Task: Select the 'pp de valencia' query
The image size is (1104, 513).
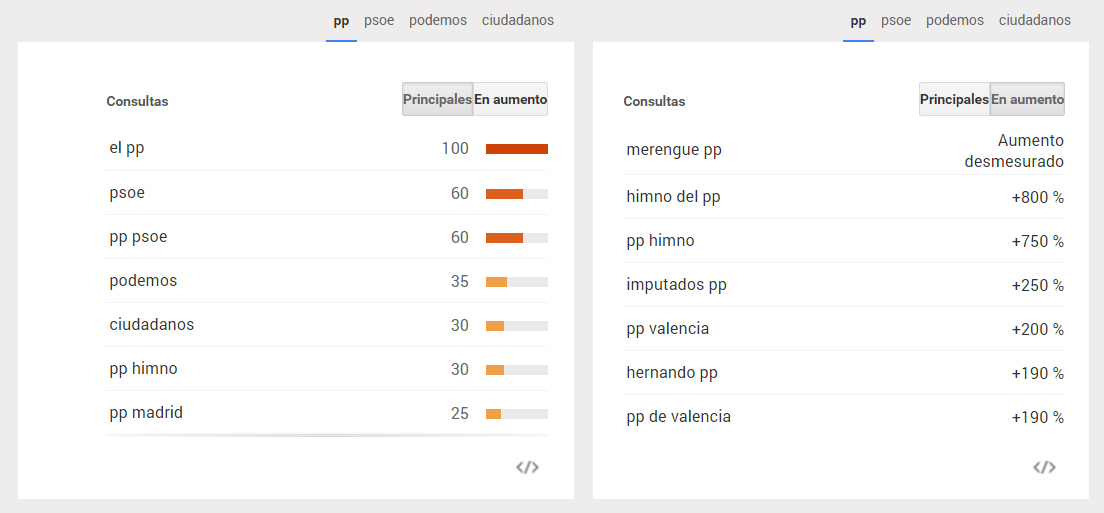Action: click(678, 417)
